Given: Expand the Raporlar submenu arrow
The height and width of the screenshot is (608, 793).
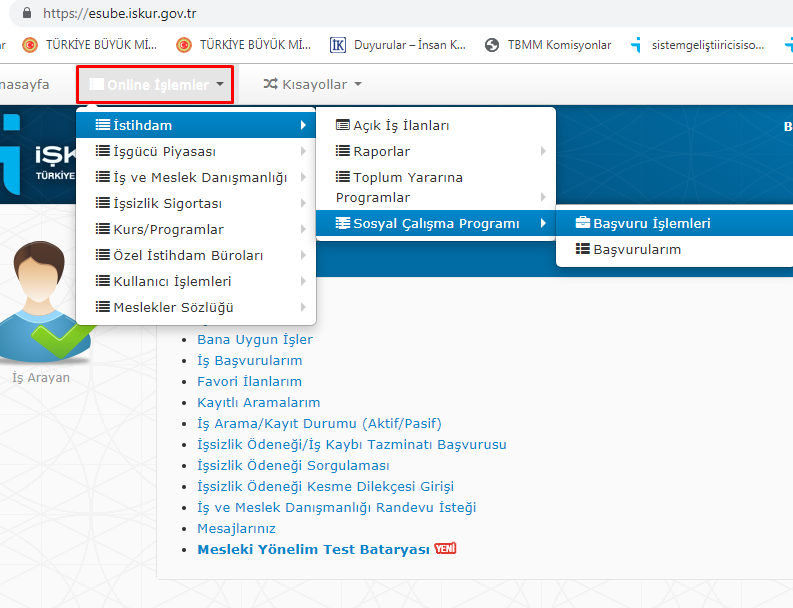Looking at the screenshot, I should (543, 152).
